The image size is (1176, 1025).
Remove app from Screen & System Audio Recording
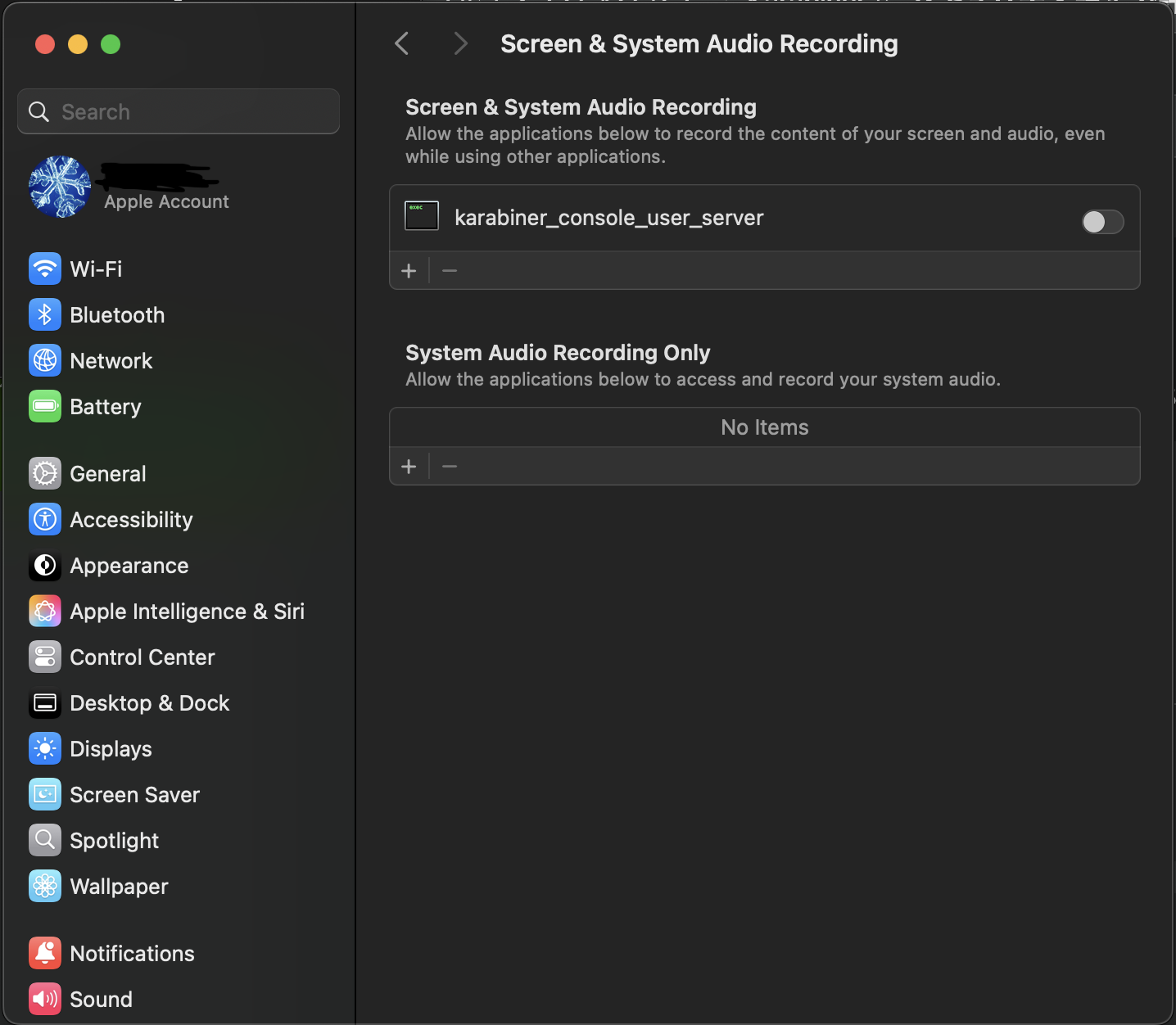click(450, 270)
